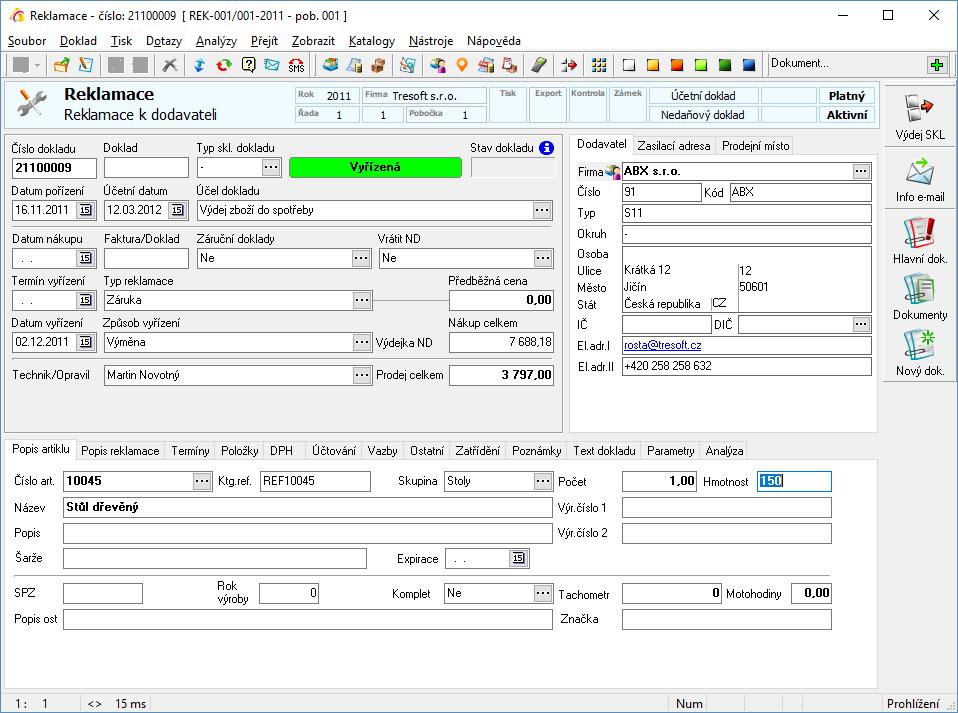The height and width of the screenshot is (713, 958).
Task: Click the crossed tools X toolbar icon
Action: [x=170, y=65]
